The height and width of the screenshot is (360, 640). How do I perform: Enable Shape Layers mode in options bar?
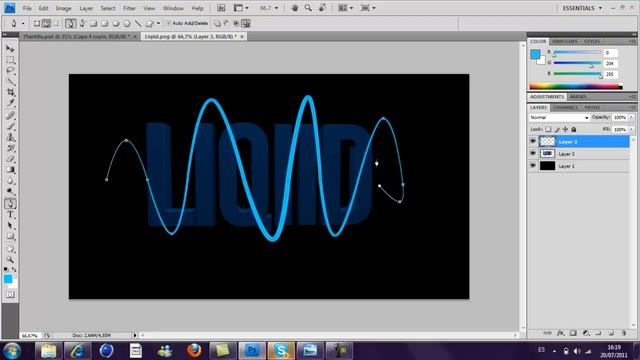coord(37,24)
